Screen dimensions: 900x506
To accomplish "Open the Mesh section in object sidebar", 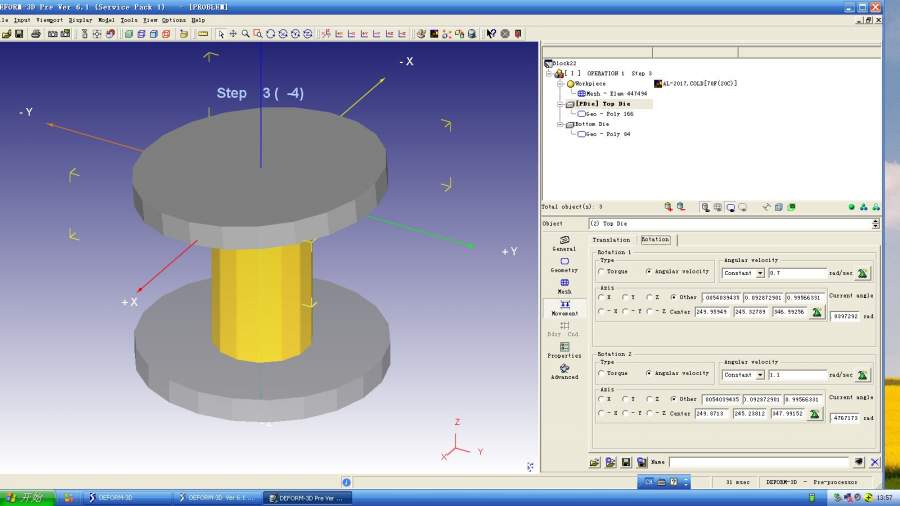I will pyautogui.click(x=564, y=286).
